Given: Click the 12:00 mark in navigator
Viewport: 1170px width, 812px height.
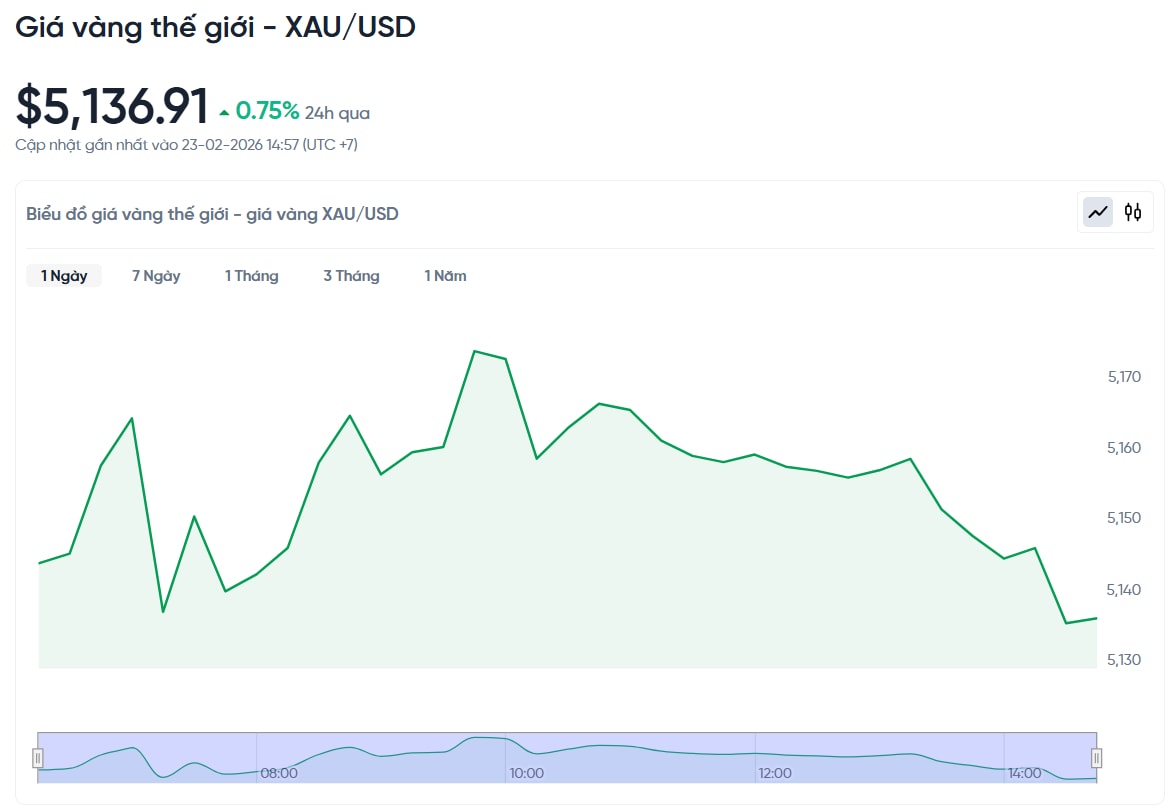Looking at the screenshot, I should point(775,773).
